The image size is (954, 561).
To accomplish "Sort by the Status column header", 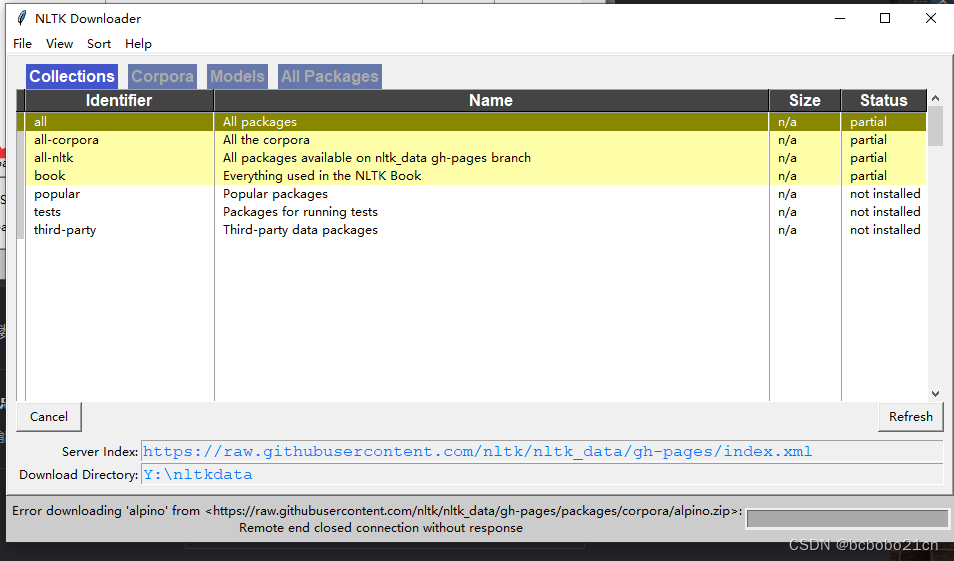I will tap(883, 100).
